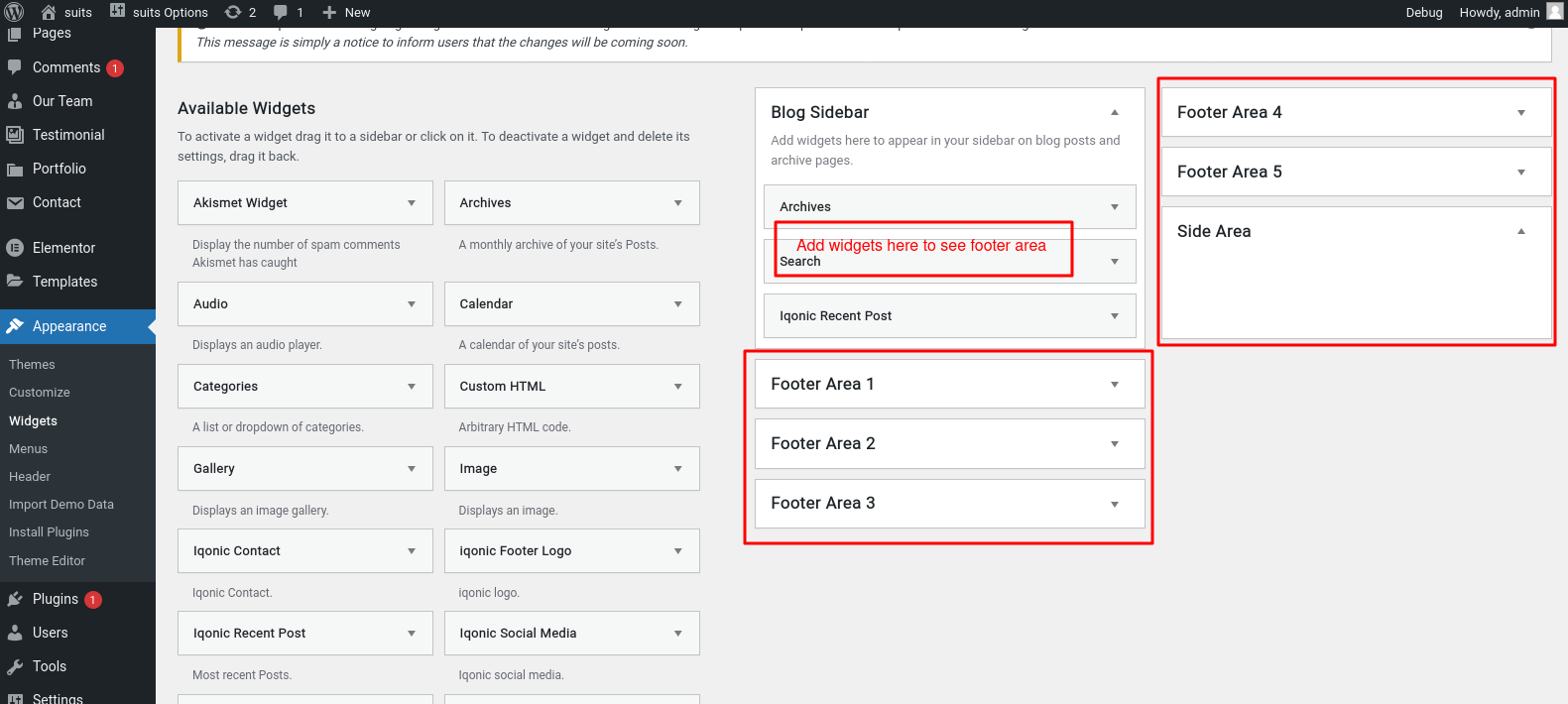Viewport: 1568px width, 704px height.
Task: Click the Our Team person icon
Action: (15, 101)
